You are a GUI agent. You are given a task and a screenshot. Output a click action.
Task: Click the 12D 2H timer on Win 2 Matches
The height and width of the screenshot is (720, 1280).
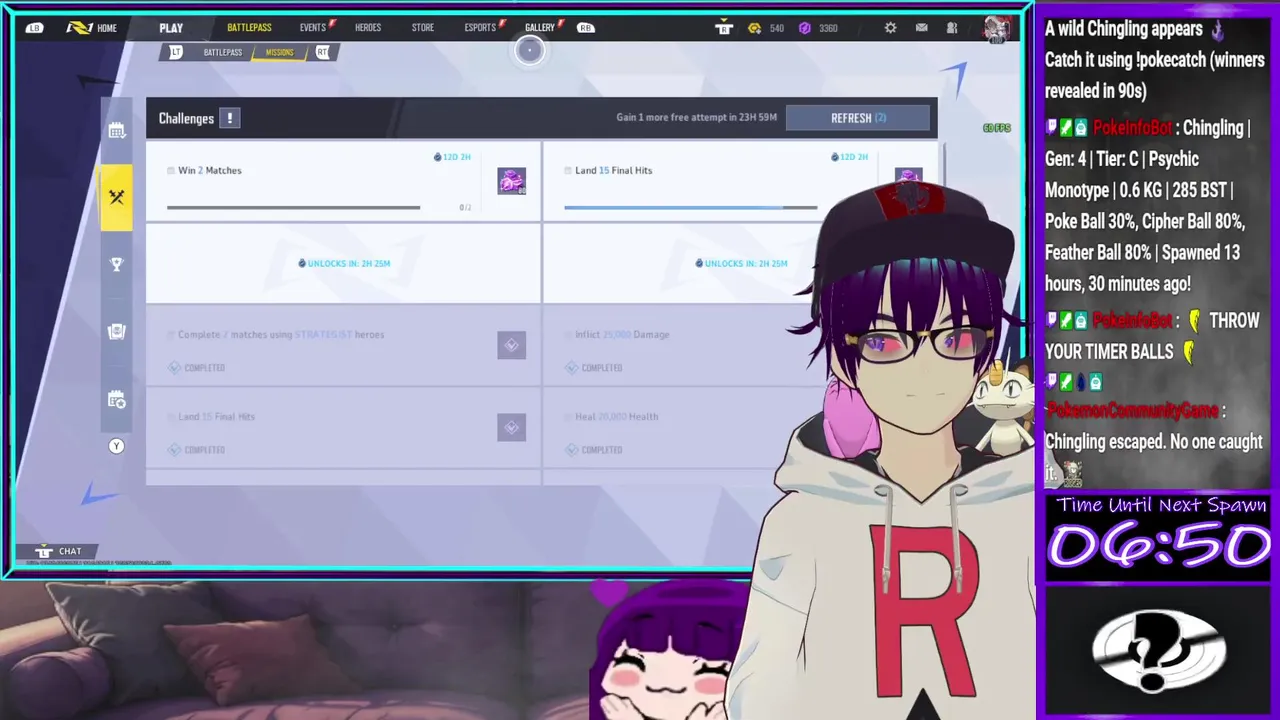click(452, 157)
